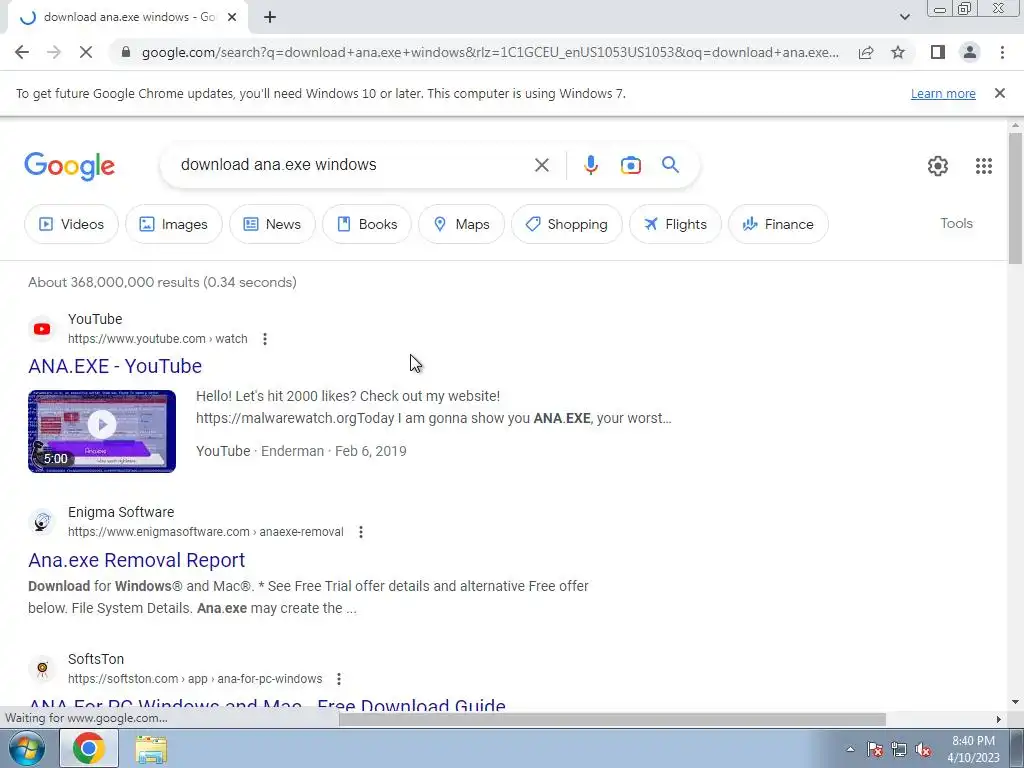Screen dimensions: 1024x768
Task: Search by image with the camera icon
Action: [630, 165]
